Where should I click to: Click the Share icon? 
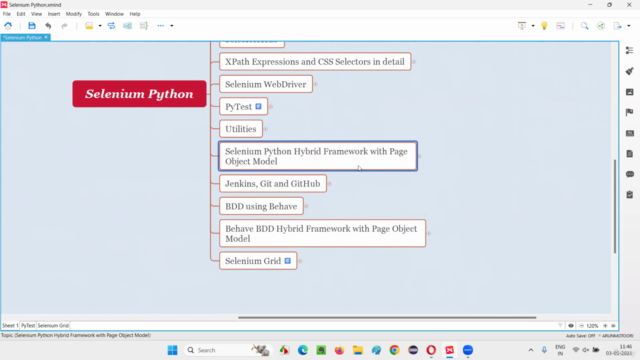click(x=601, y=26)
